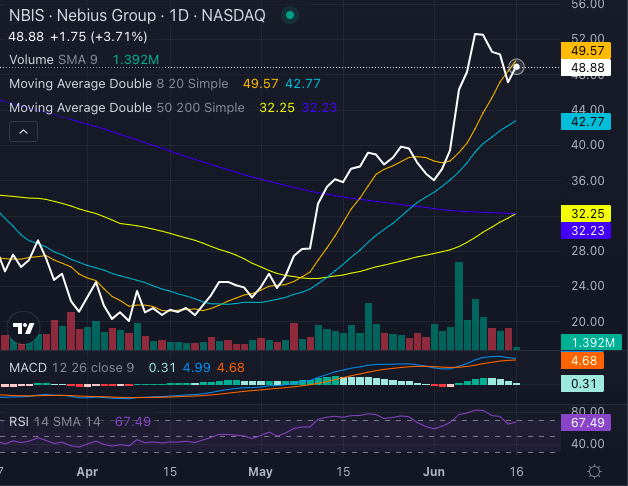Click the purple 32.23 price axis label

586,231
